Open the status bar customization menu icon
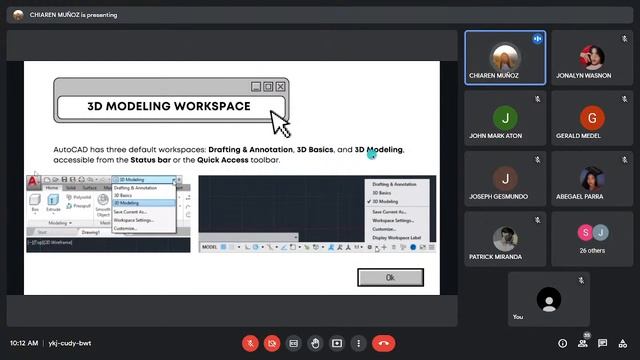The height and width of the screenshot is (360, 640). point(431,247)
